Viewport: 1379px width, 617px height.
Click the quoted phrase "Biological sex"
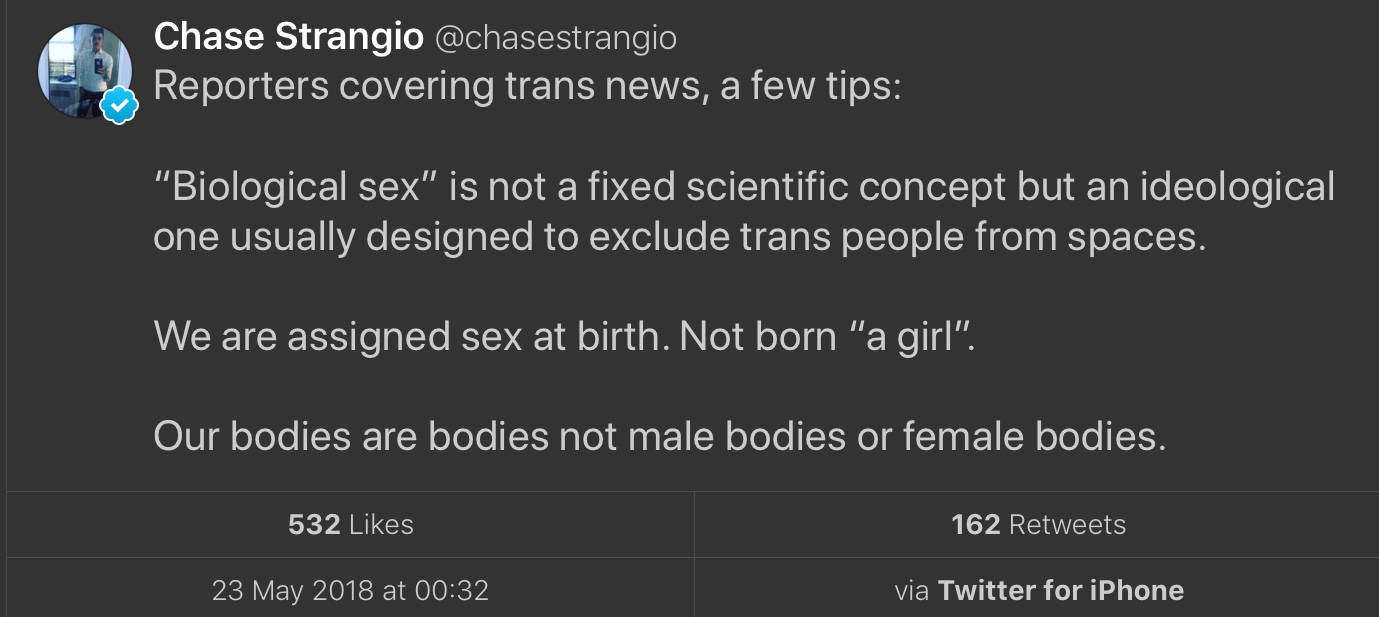click(296, 187)
